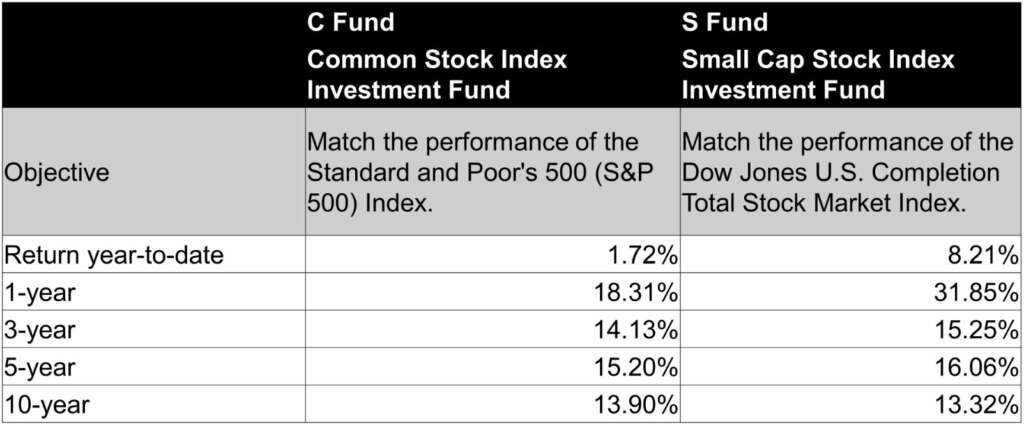Select the C Fund header cell
This screenshot has width=1024, height=425.
(492, 55)
